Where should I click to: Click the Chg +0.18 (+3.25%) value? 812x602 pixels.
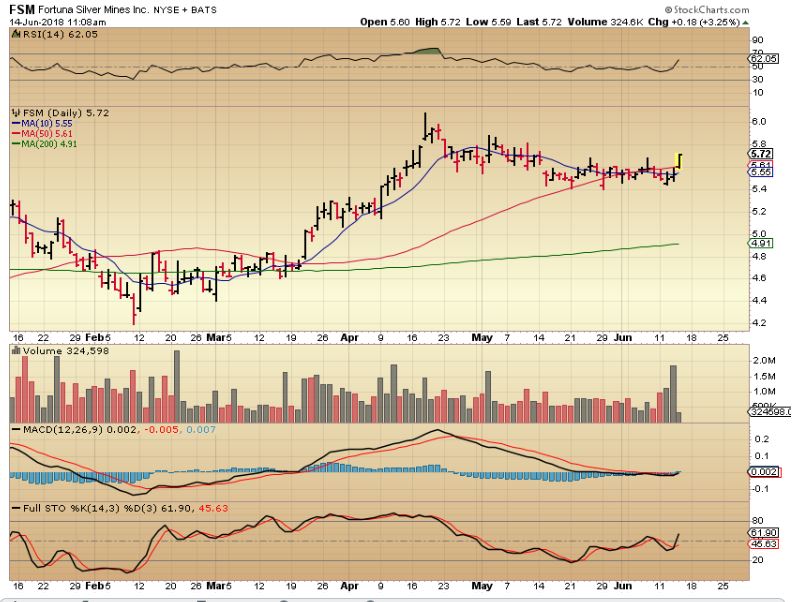point(694,22)
